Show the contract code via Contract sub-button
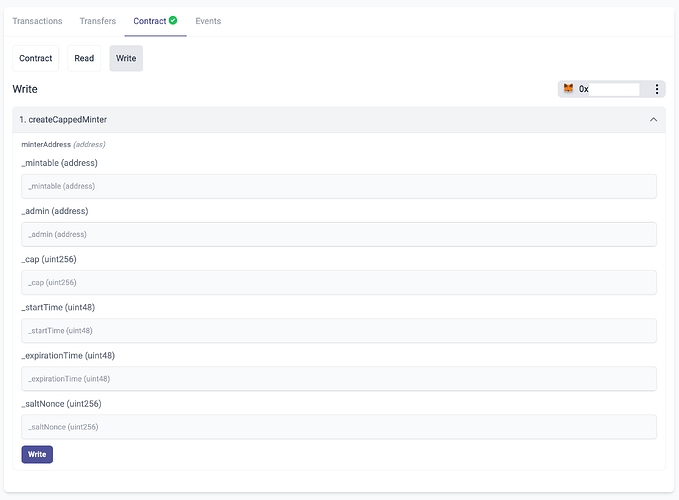Image resolution: width=679 pixels, height=500 pixels. coord(36,58)
